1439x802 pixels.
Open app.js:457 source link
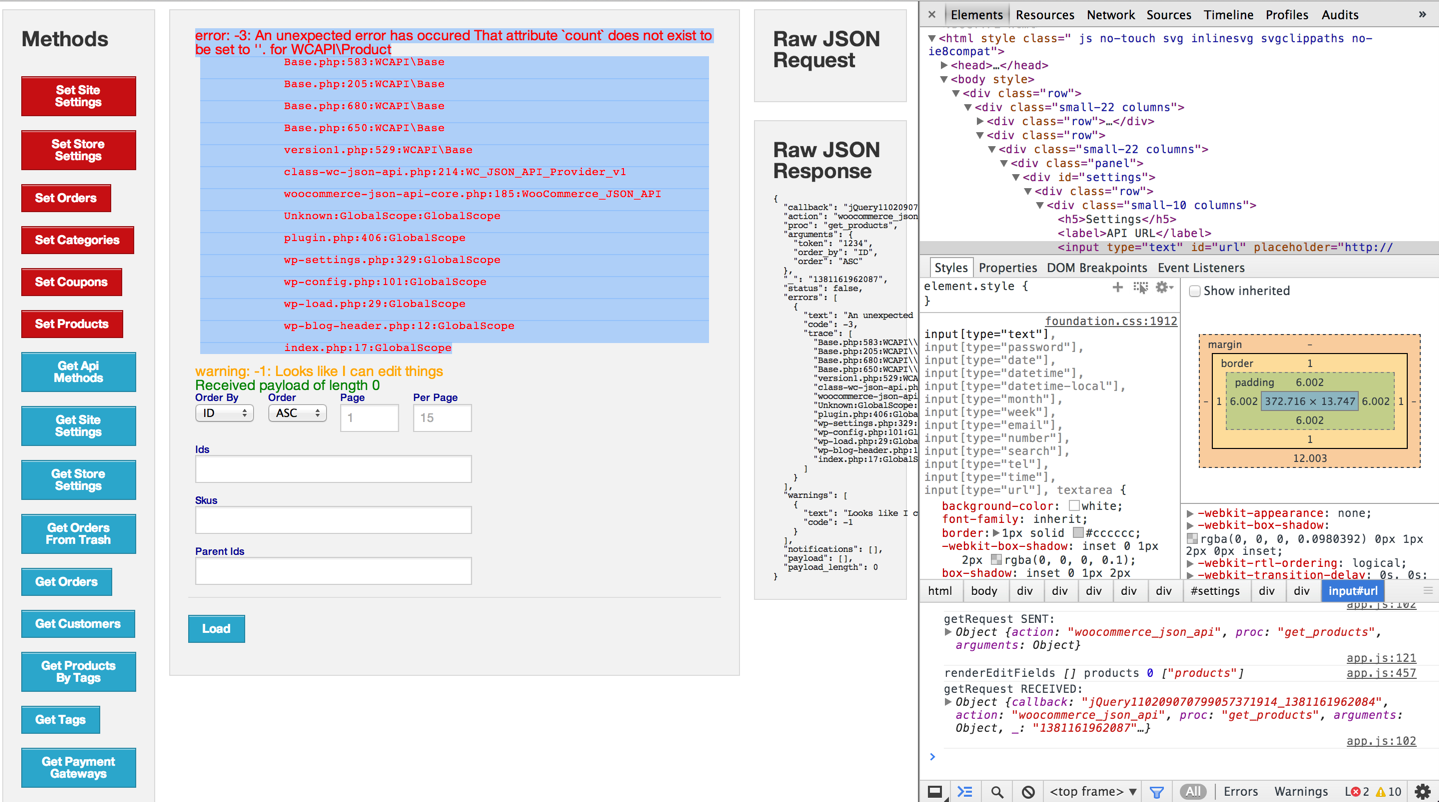[1381, 673]
